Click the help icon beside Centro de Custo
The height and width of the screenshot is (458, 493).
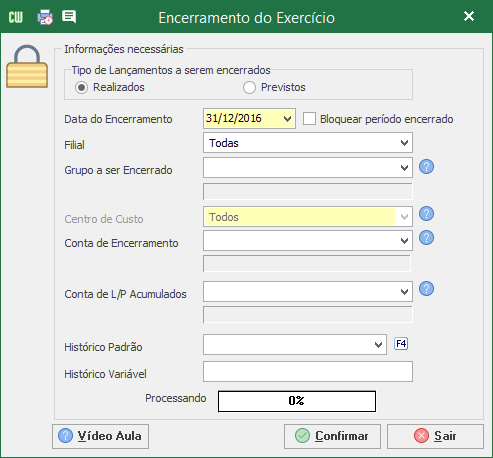pyautogui.click(x=426, y=214)
